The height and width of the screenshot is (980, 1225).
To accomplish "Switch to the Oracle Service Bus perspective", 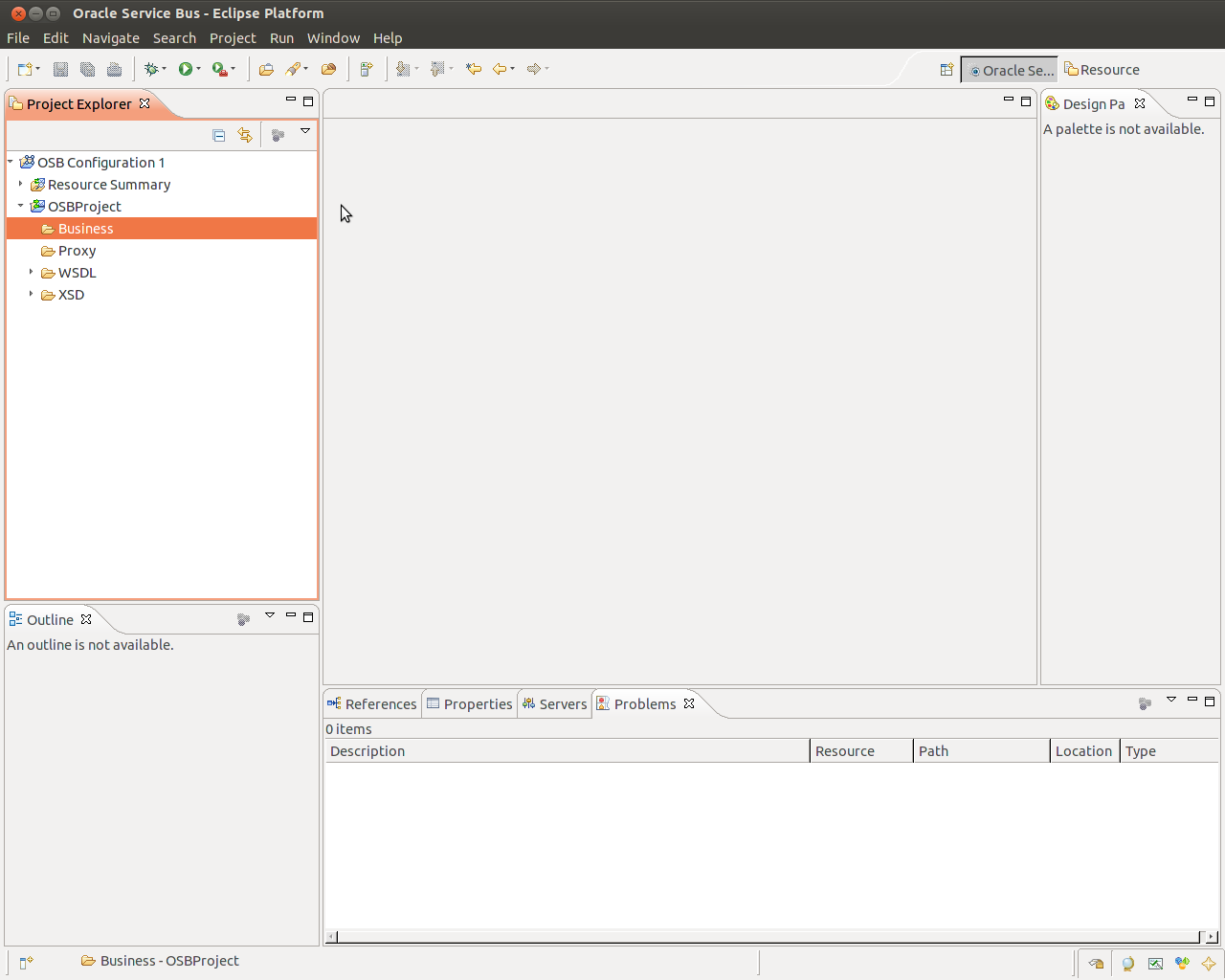I will pyautogui.click(x=1010, y=70).
